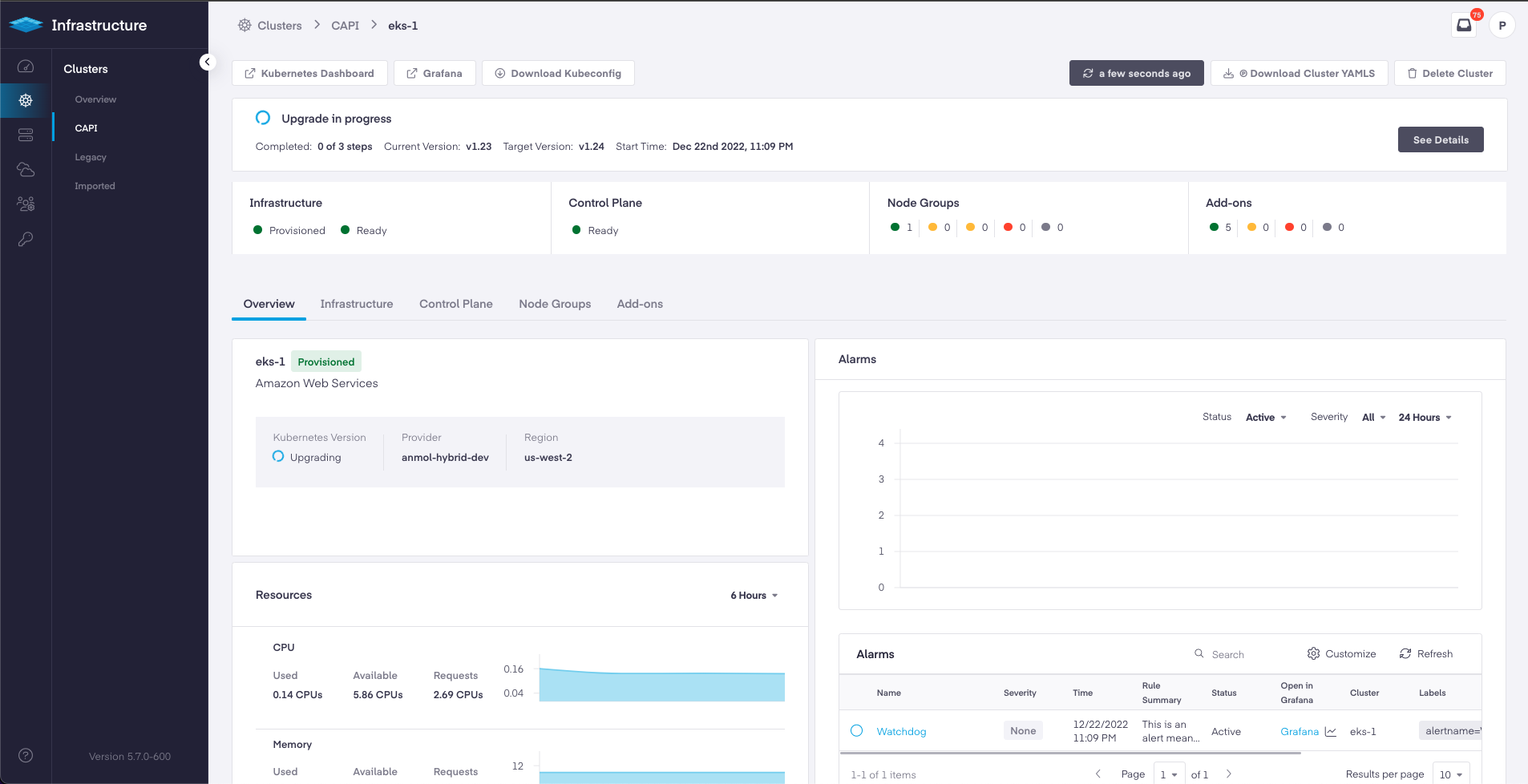1528x784 pixels.
Task: Select Legacy in the Clusters sidebar menu
Action: 91,157
